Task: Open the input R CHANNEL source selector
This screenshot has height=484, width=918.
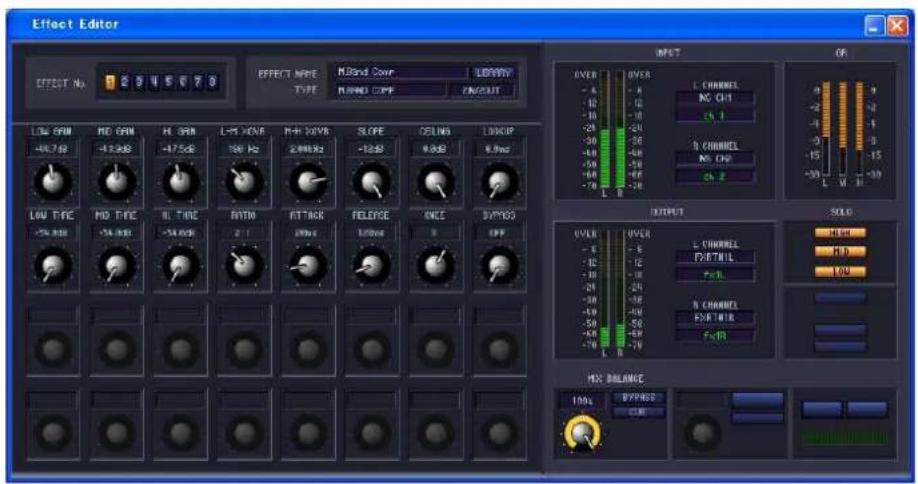Action: 715,159
